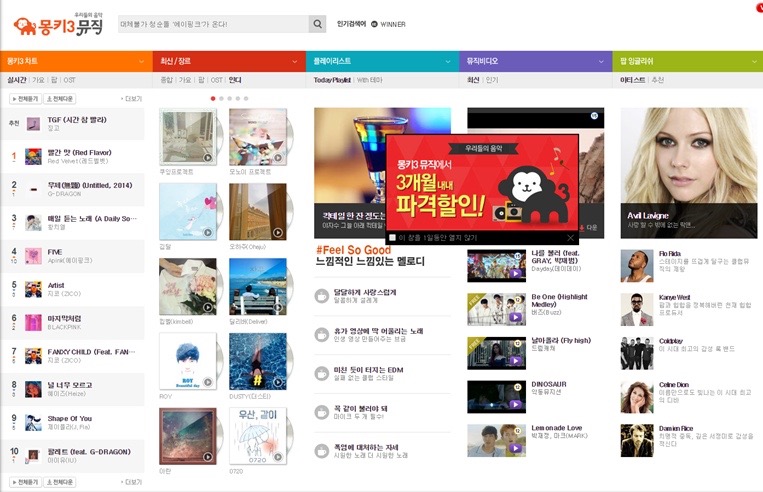Close the 3개월 파격할인 popup with X
Viewport: 763px width, 492px height.
pos(570,237)
